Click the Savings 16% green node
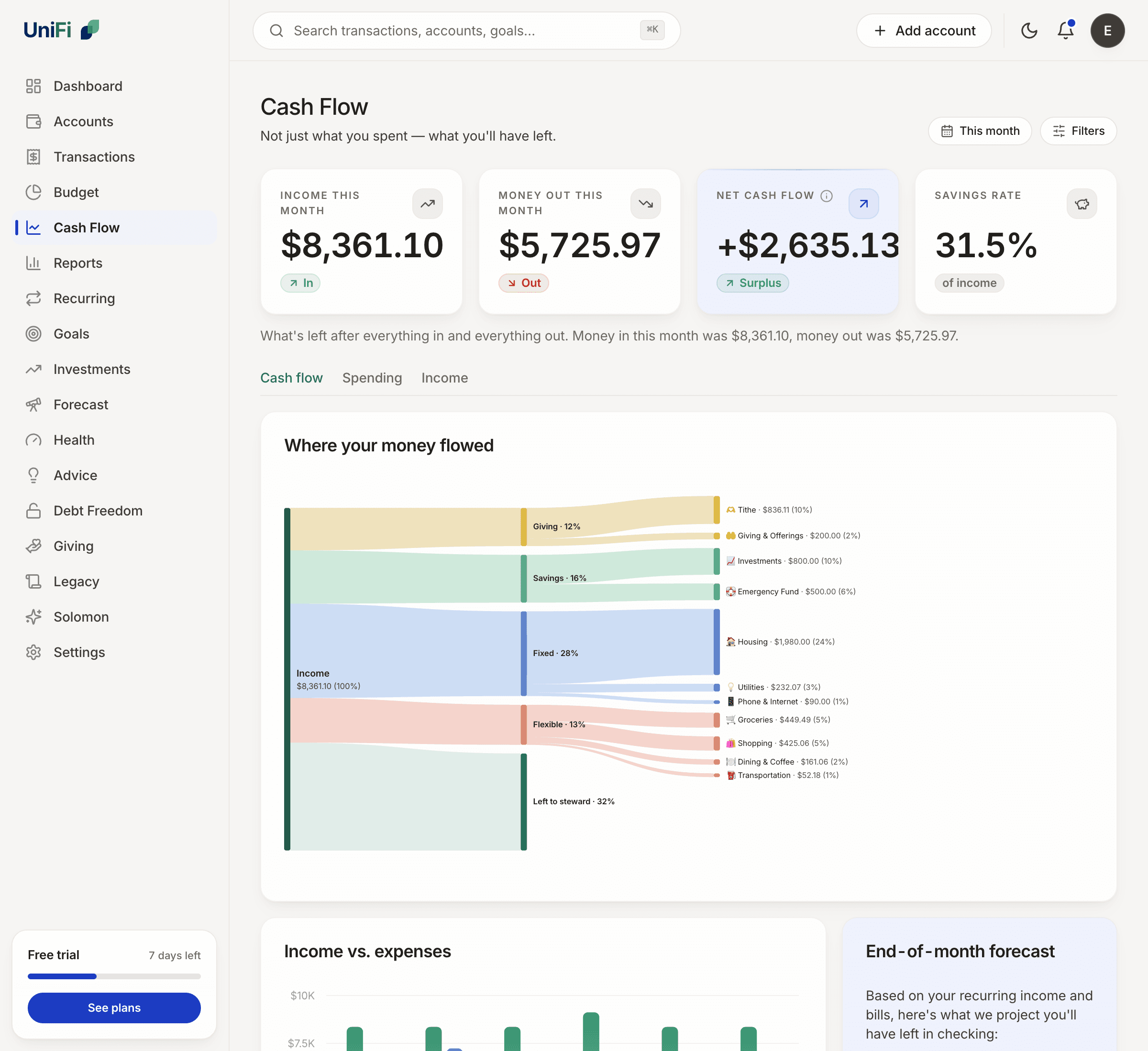Viewport: 1148px width, 1051px height. (523, 579)
